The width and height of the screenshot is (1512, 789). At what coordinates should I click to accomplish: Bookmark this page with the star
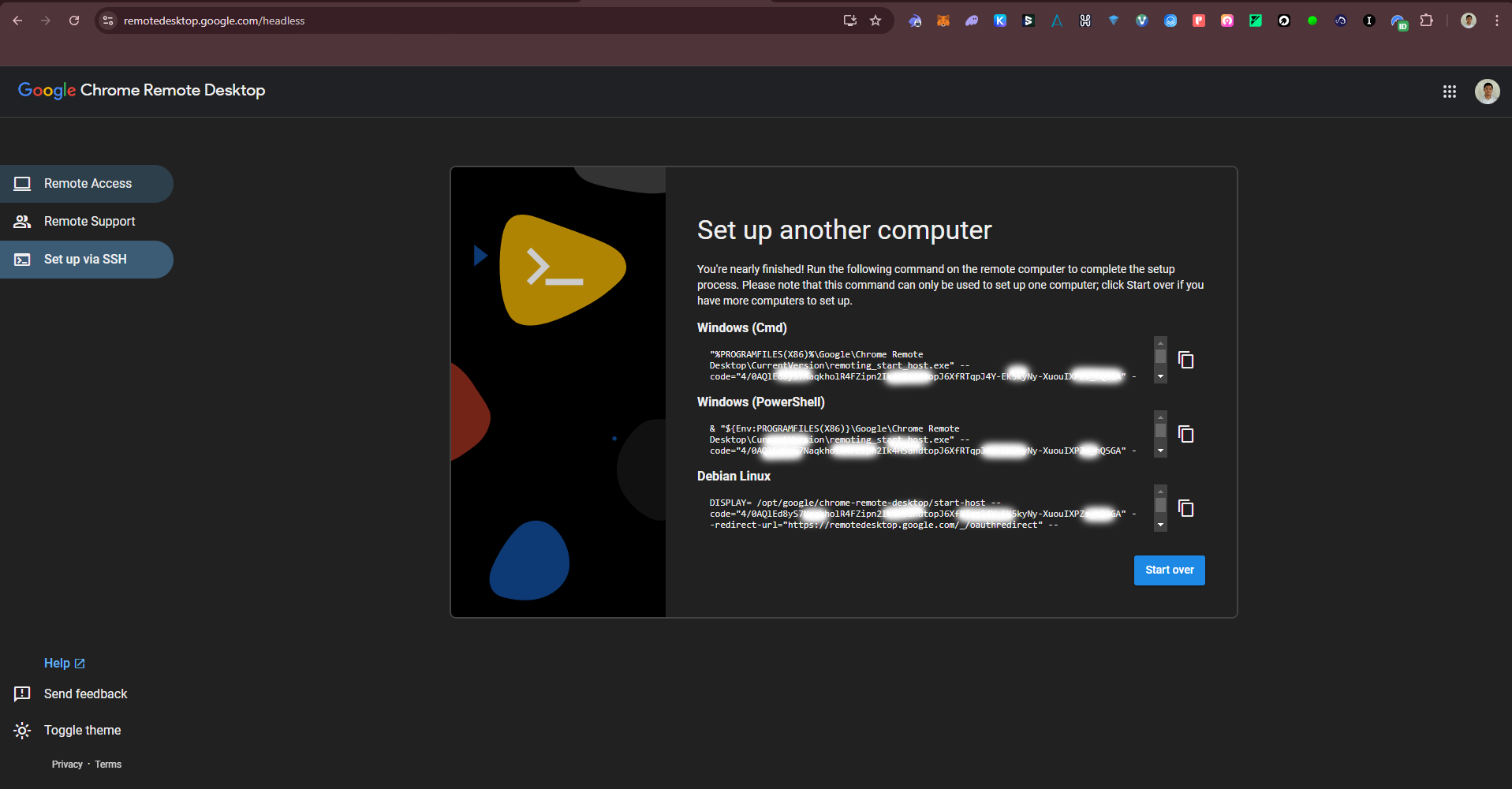pos(875,21)
